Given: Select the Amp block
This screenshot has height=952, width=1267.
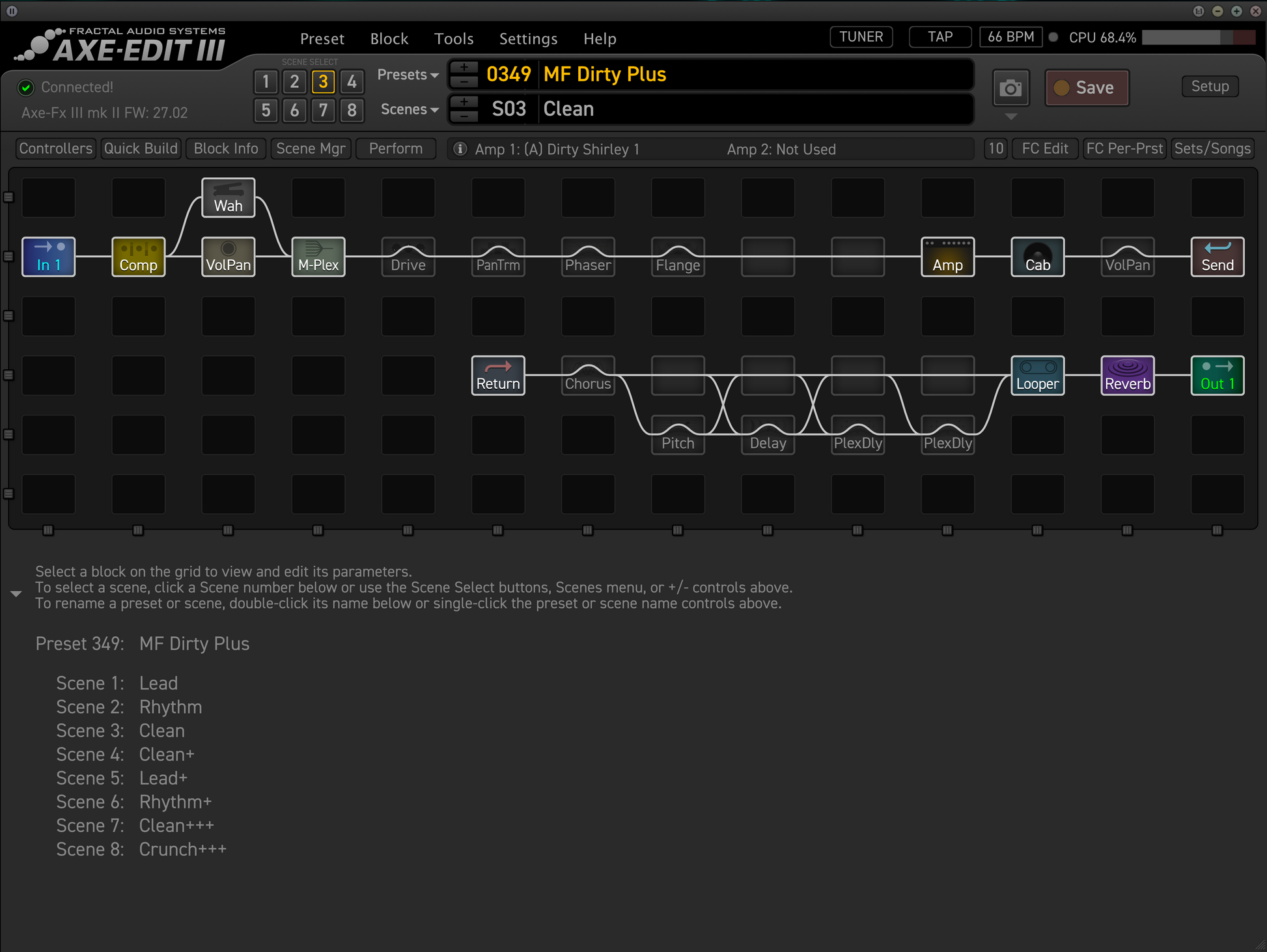Looking at the screenshot, I should tap(947, 257).
